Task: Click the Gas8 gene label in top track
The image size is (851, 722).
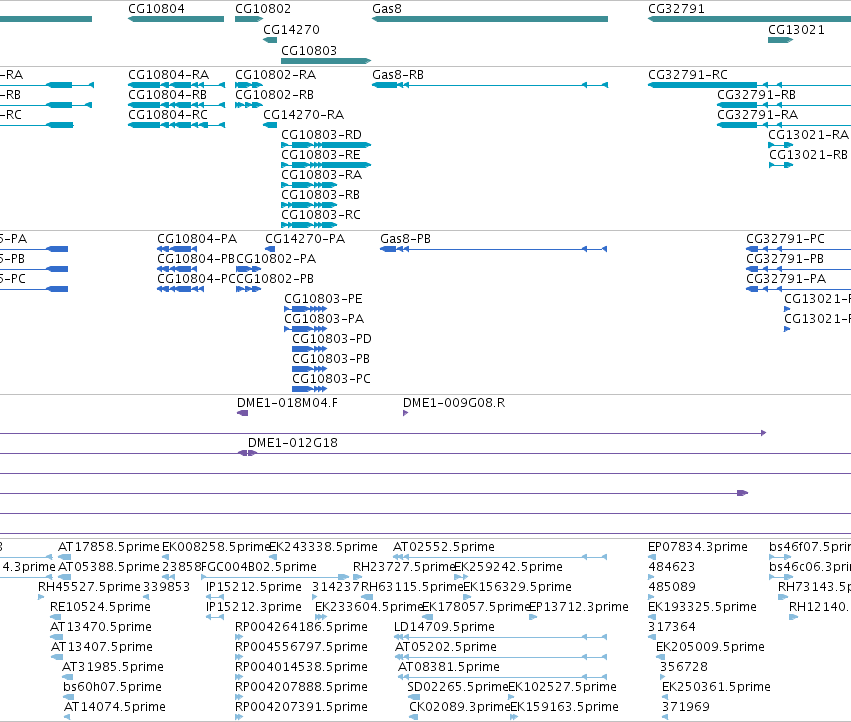Action: point(386,9)
